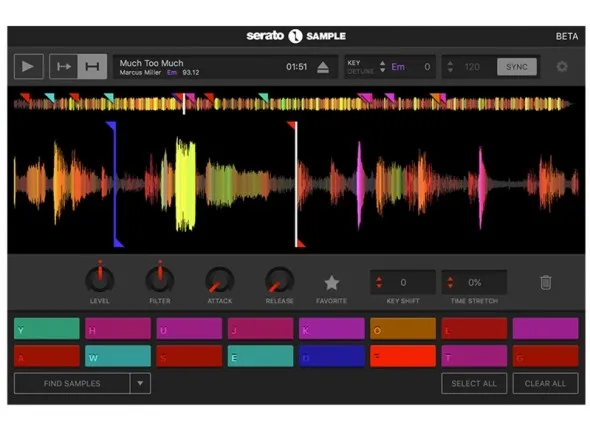Screen dimensions: 590x434
Task: Delete the cue with the trash icon
Action: point(546,282)
